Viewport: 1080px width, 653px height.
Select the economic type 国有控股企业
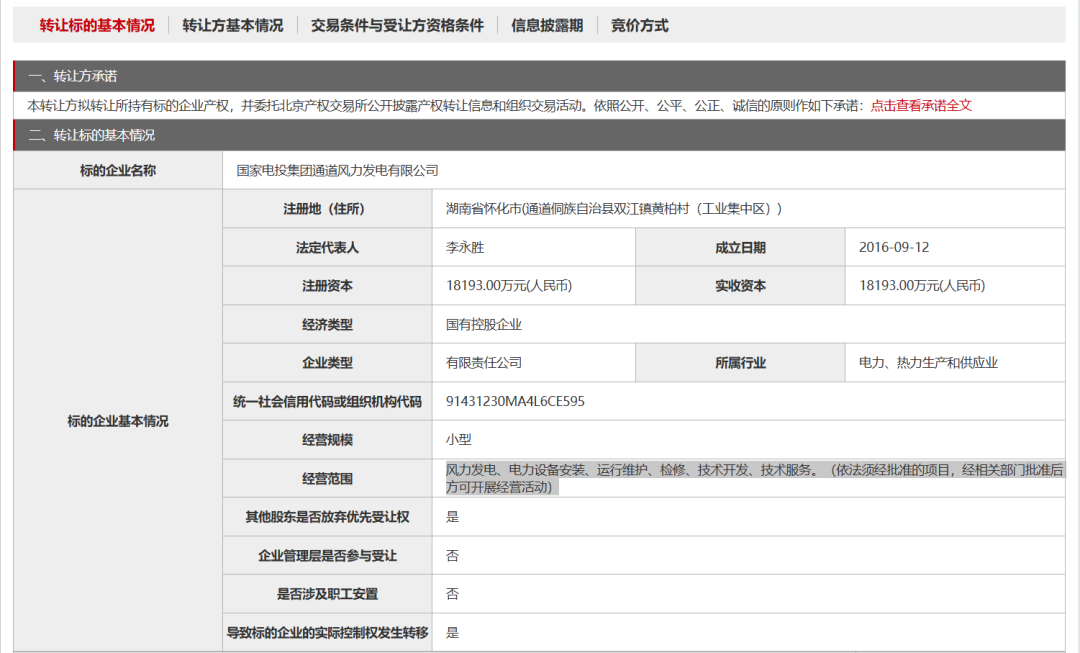(x=484, y=324)
